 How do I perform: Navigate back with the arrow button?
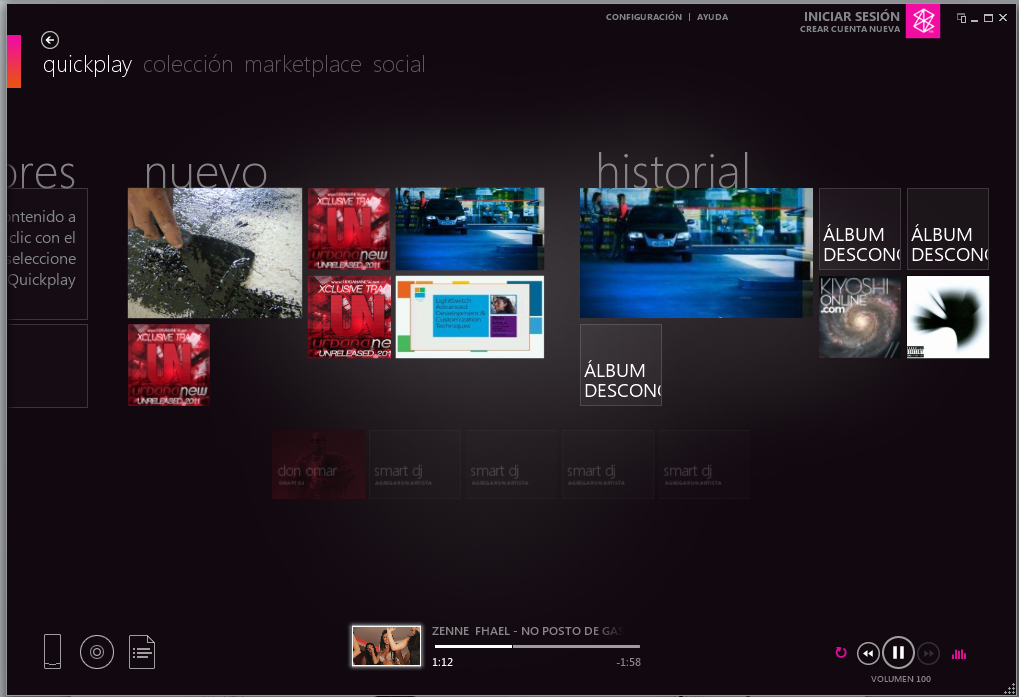(48, 39)
